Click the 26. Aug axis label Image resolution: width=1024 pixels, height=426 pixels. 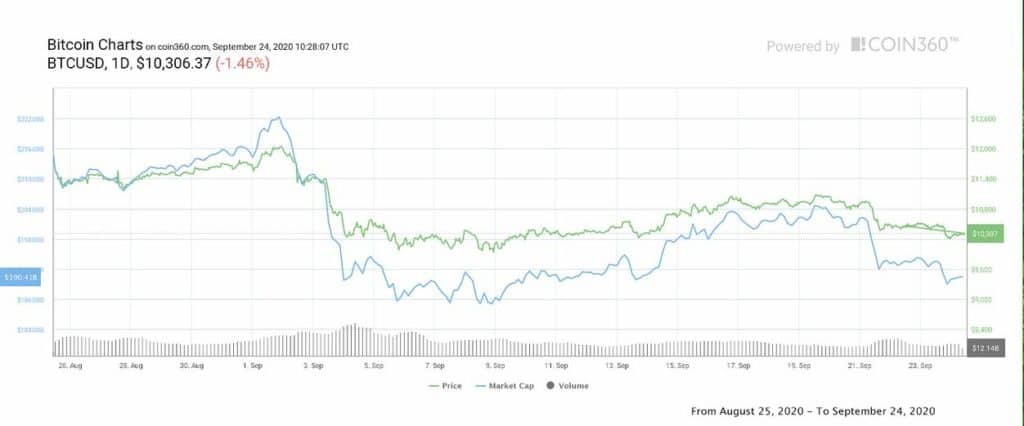point(71,366)
